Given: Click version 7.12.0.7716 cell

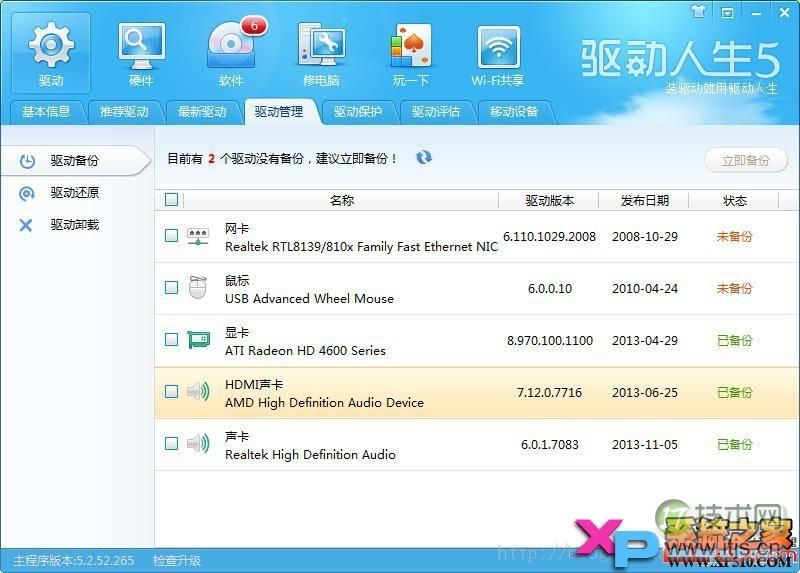Looking at the screenshot, I should (x=549, y=392).
